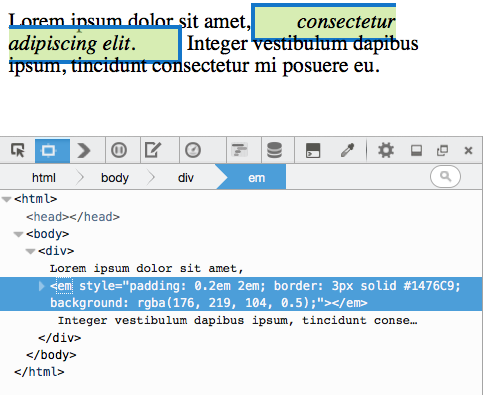Select the <html> opening tag in markup
The image size is (483, 395).
coord(35,199)
